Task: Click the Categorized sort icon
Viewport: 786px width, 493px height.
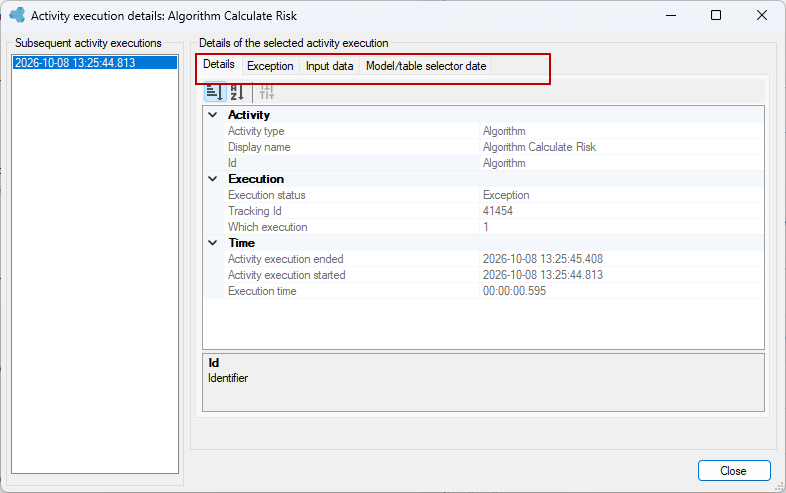Action: pos(215,92)
